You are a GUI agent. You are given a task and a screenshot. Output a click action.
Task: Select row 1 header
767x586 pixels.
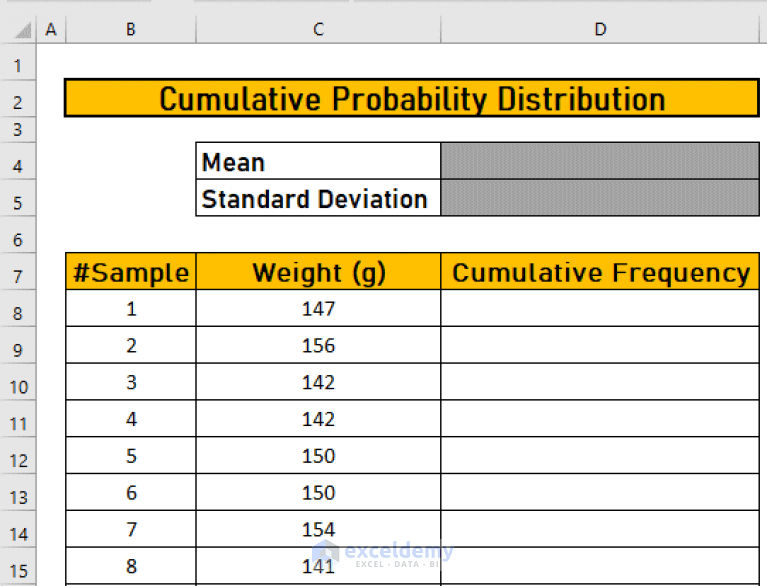tap(18, 62)
